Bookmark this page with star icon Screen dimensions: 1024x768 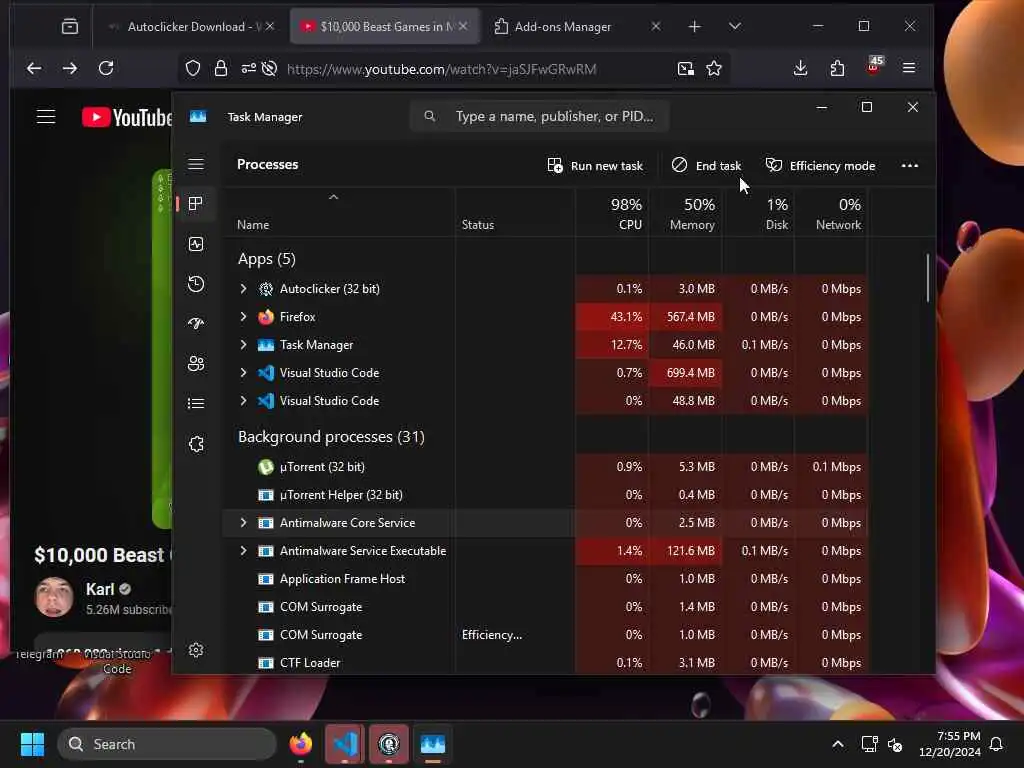tap(714, 69)
